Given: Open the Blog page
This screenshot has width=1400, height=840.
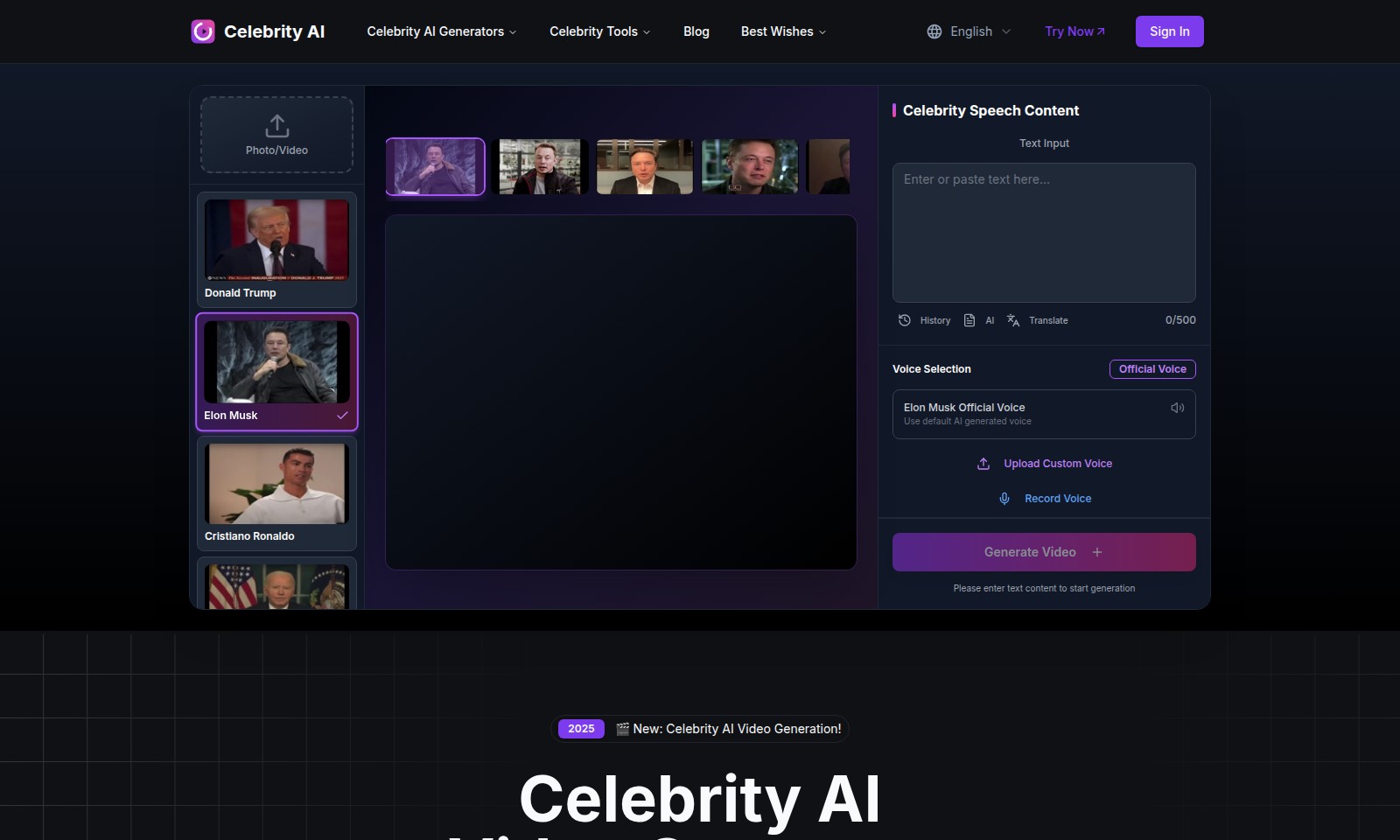Looking at the screenshot, I should coord(696,31).
